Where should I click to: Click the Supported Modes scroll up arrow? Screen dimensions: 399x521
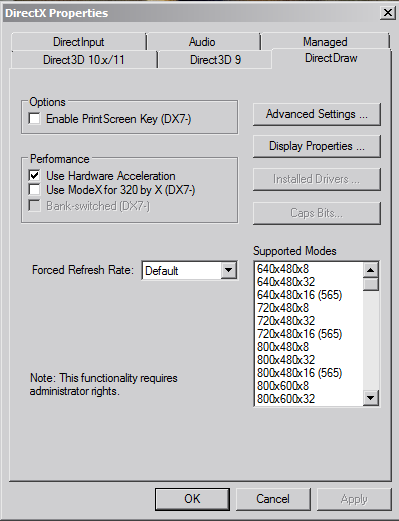pos(371,270)
